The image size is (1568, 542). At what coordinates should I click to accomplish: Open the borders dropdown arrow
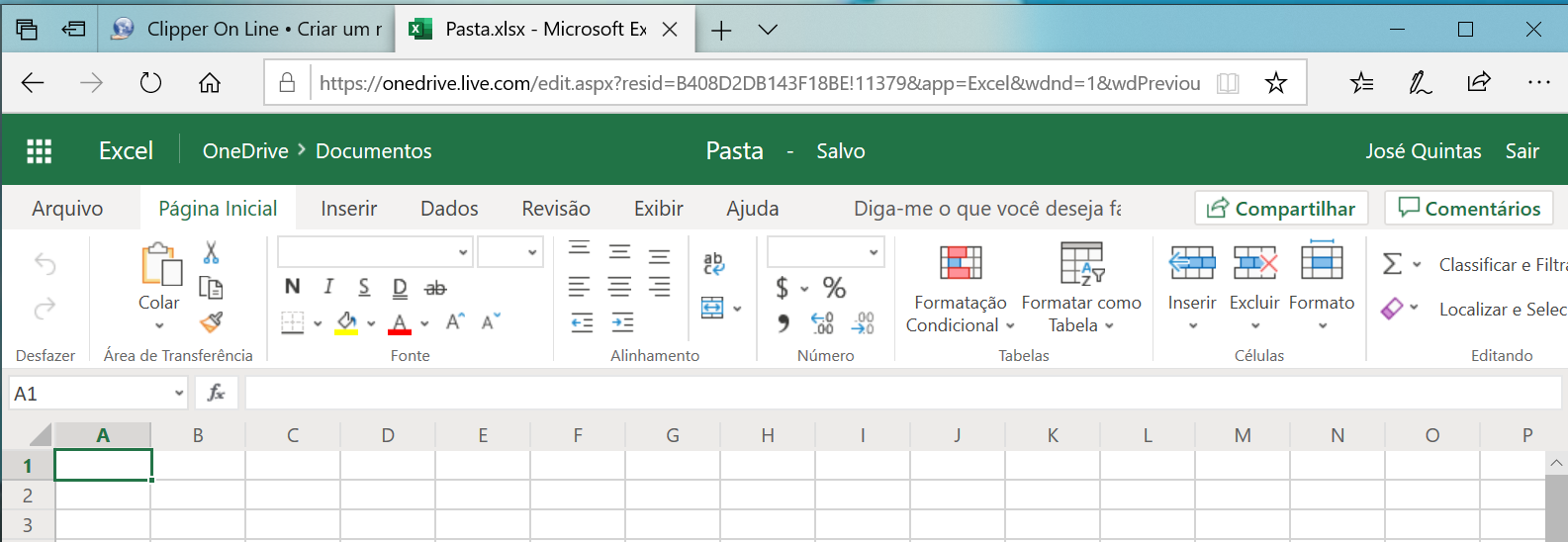click(318, 323)
